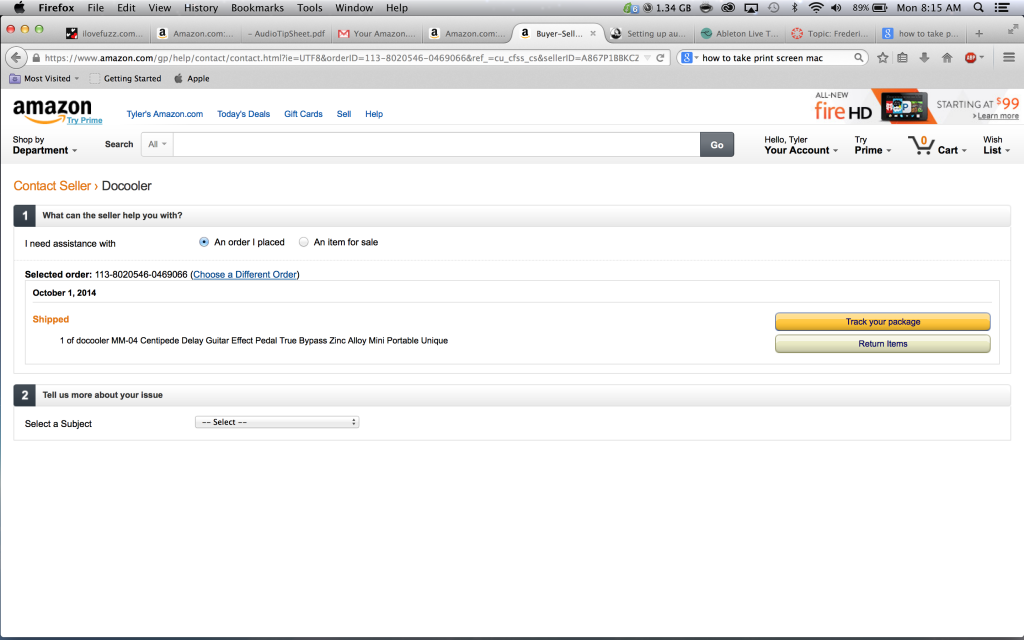Click the Return Items button

pos(882,344)
